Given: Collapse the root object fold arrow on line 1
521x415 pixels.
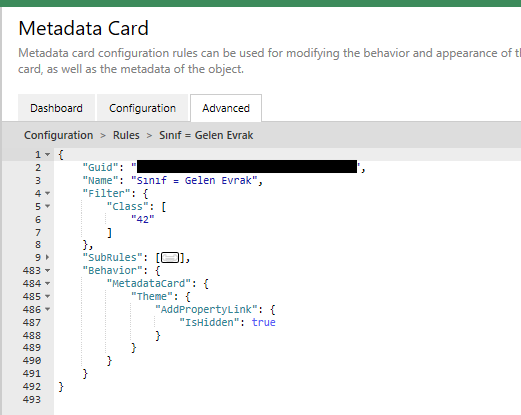Looking at the screenshot, I should [48, 154].
